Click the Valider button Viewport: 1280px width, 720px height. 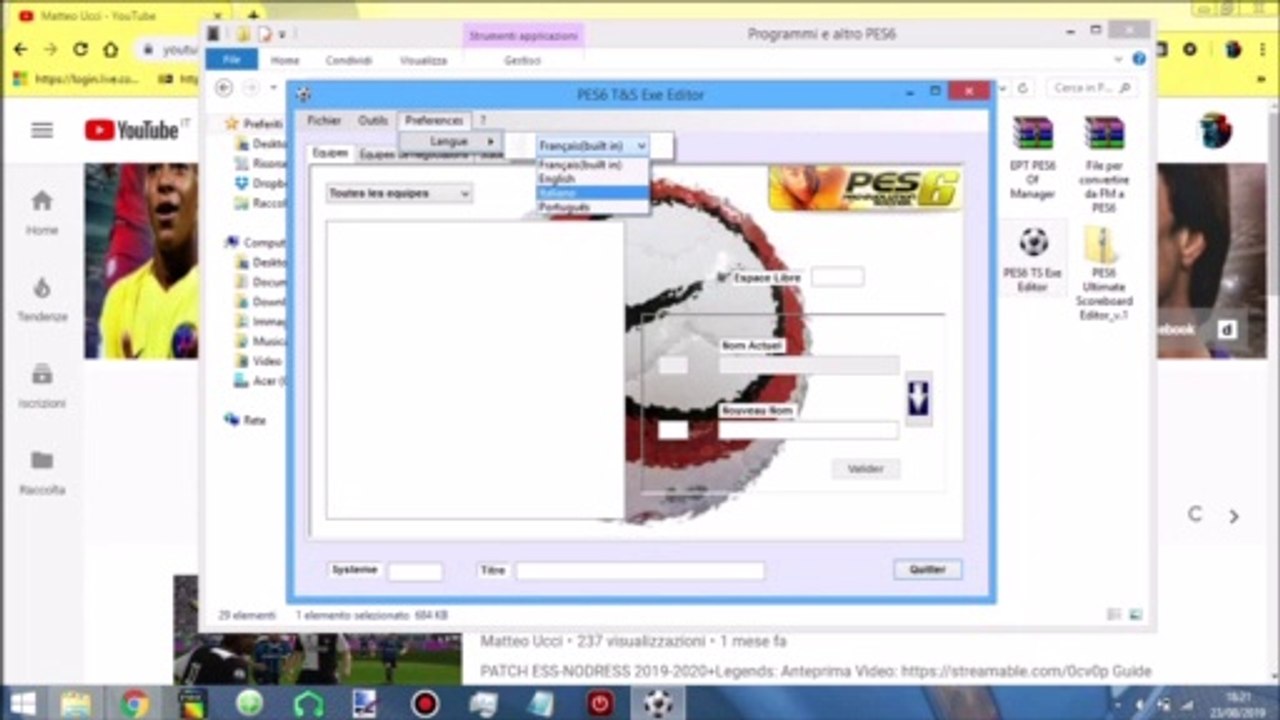(x=866, y=468)
